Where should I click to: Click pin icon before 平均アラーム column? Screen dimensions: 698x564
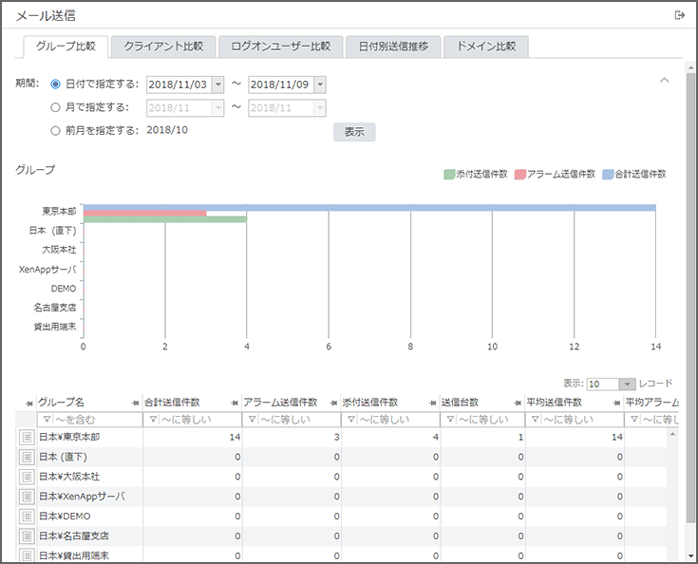click(x=617, y=403)
